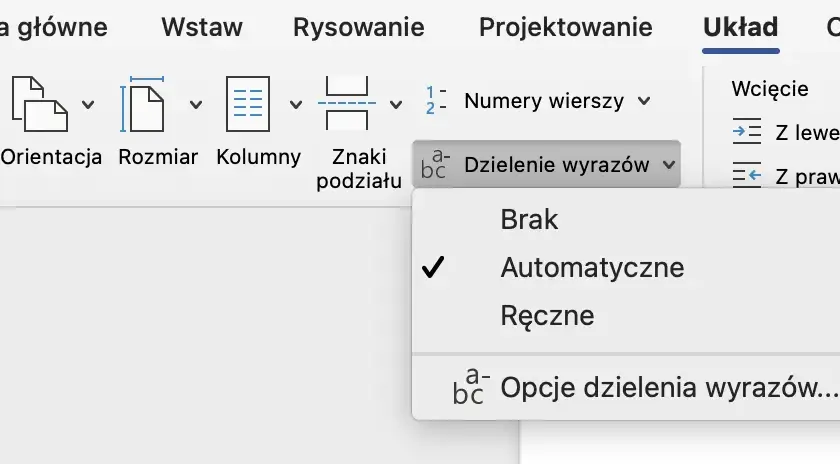The width and height of the screenshot is (840, 464).
Task: Click the Orientacja page orientation icon
Action: click(x=40, y=104)
